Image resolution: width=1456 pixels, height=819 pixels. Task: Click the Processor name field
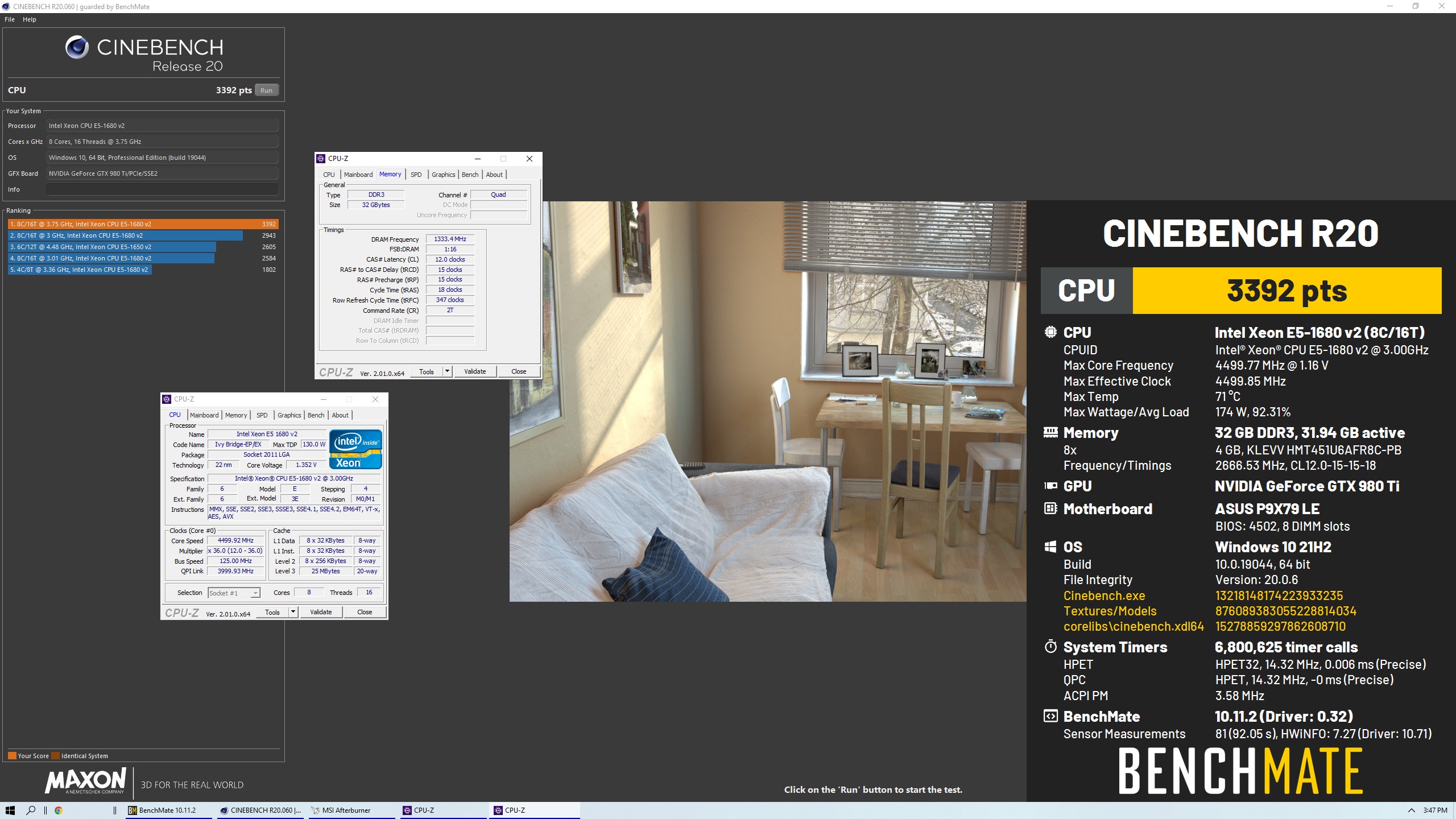(x=162, y=126)
